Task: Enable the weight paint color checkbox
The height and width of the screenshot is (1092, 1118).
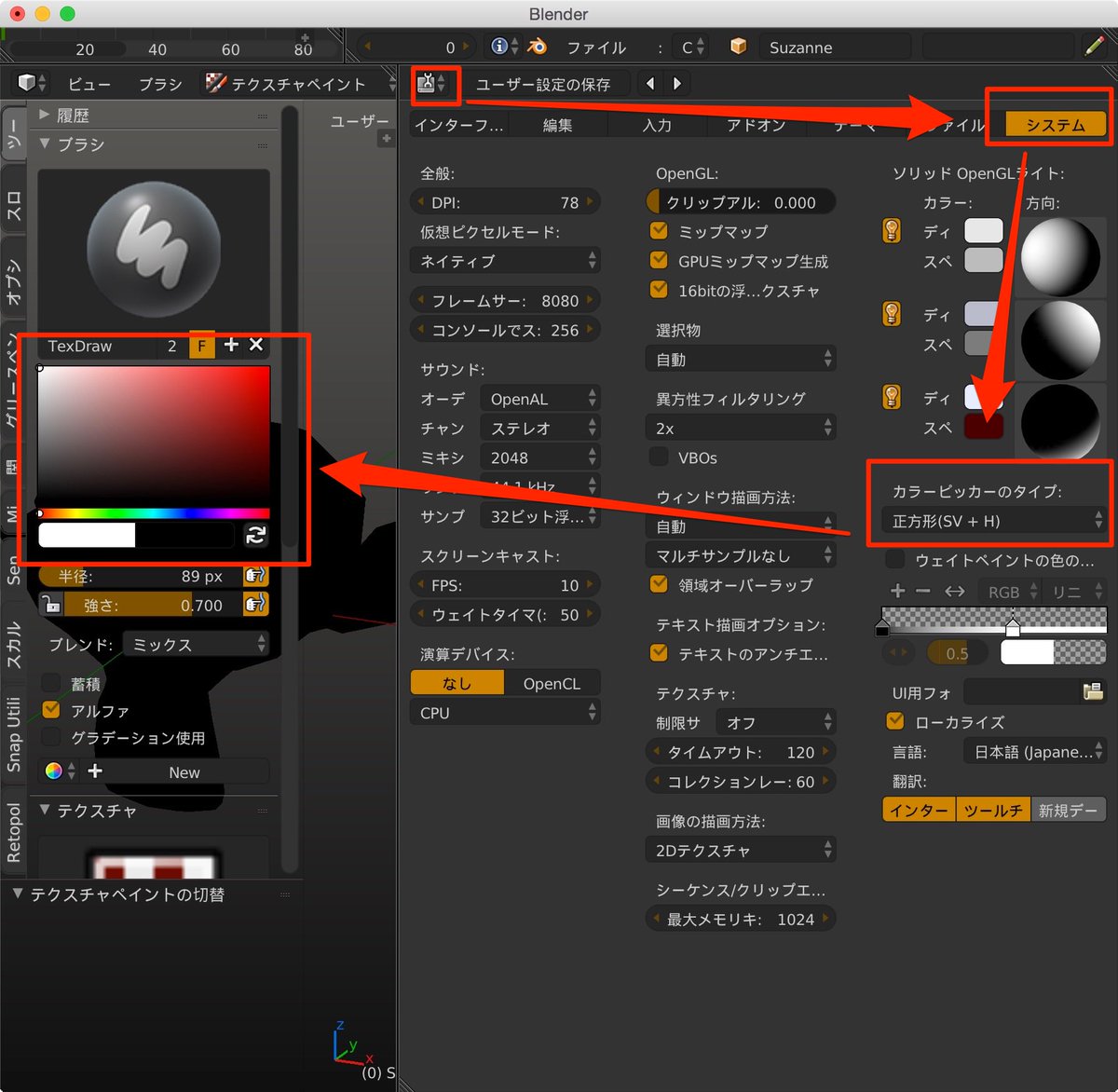Action: point(895,559)
